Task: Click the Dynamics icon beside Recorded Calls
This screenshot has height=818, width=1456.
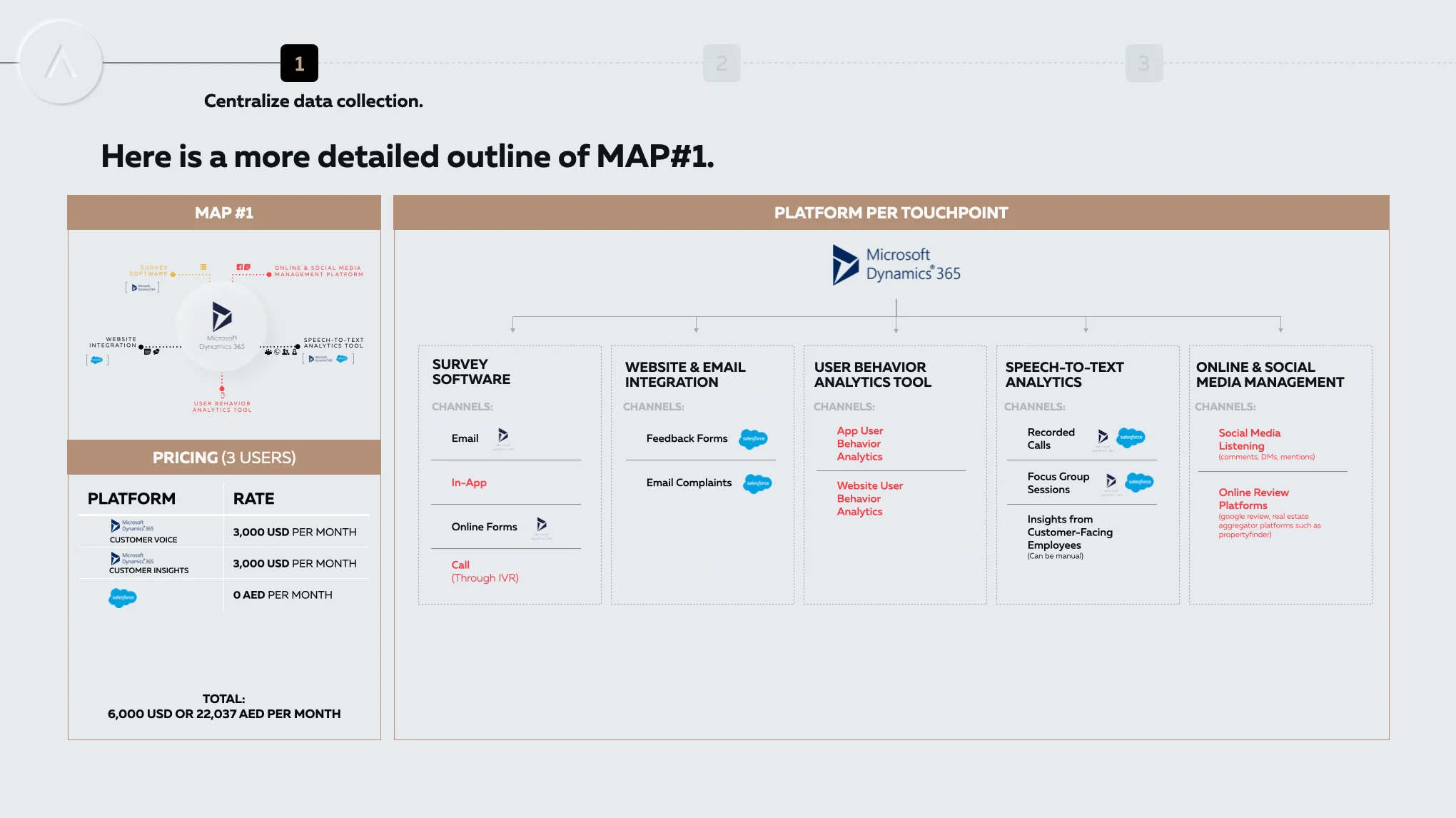Action: [x=1103, y=440]
